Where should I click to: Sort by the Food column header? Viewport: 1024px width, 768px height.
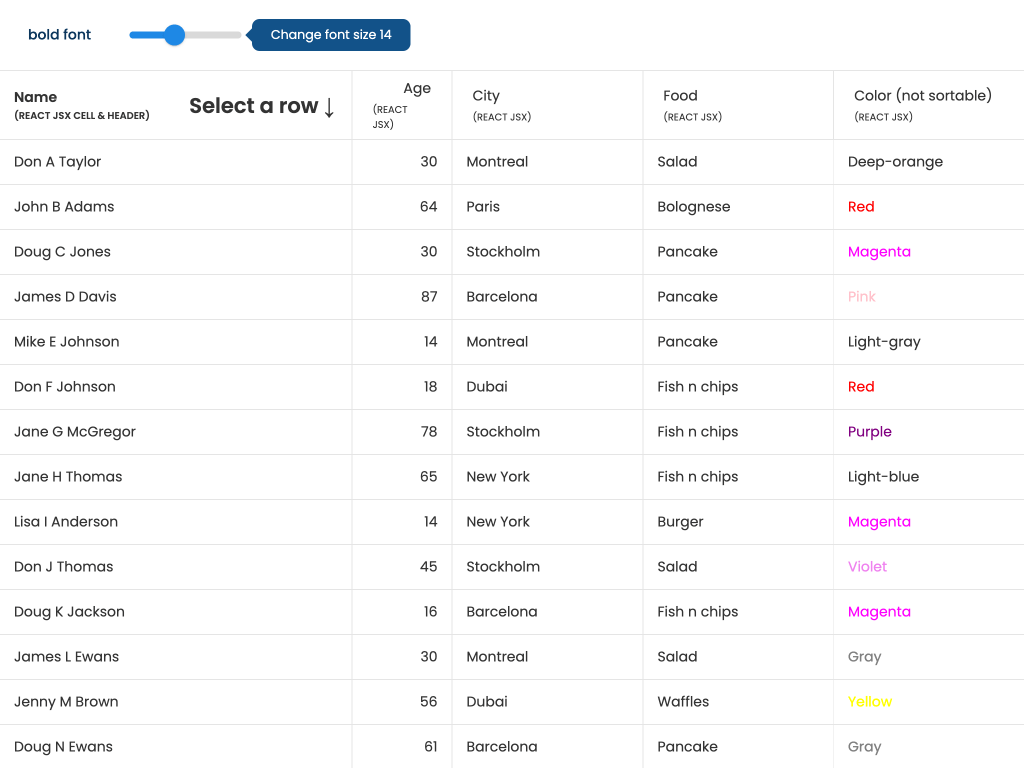pyautogui.click(x=680, y=96)
